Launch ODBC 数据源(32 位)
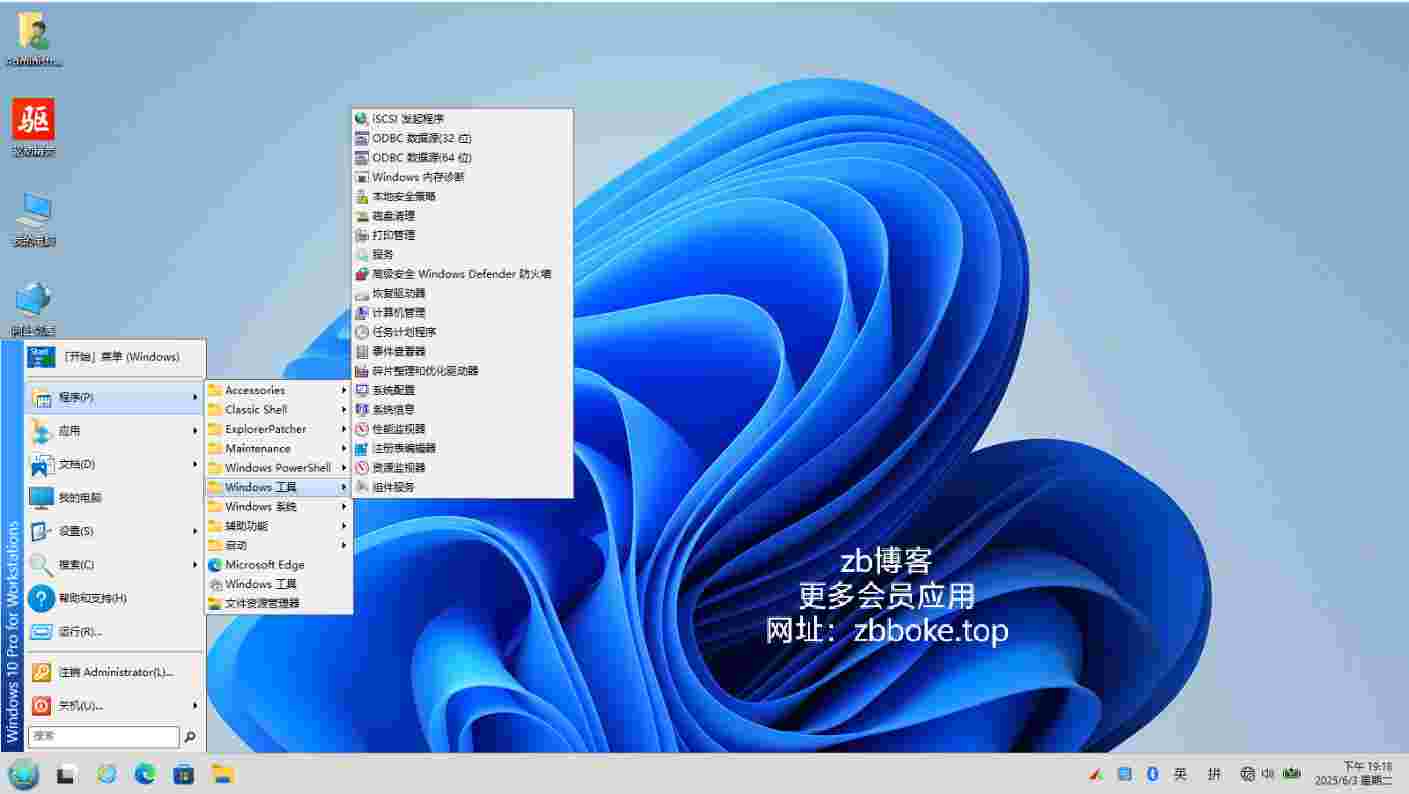Screen dimensions: 1409x794 pyautogui.click(x=462, y=138)
